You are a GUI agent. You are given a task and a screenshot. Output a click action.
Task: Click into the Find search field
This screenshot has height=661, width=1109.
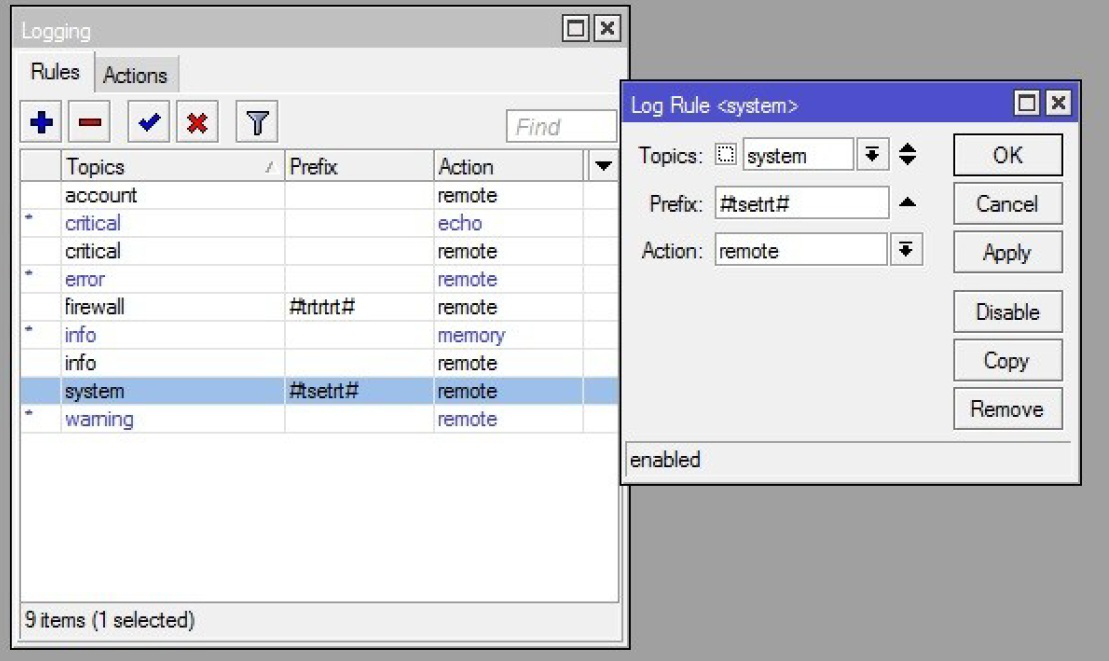pyautogui.click(x=560, y=127)
